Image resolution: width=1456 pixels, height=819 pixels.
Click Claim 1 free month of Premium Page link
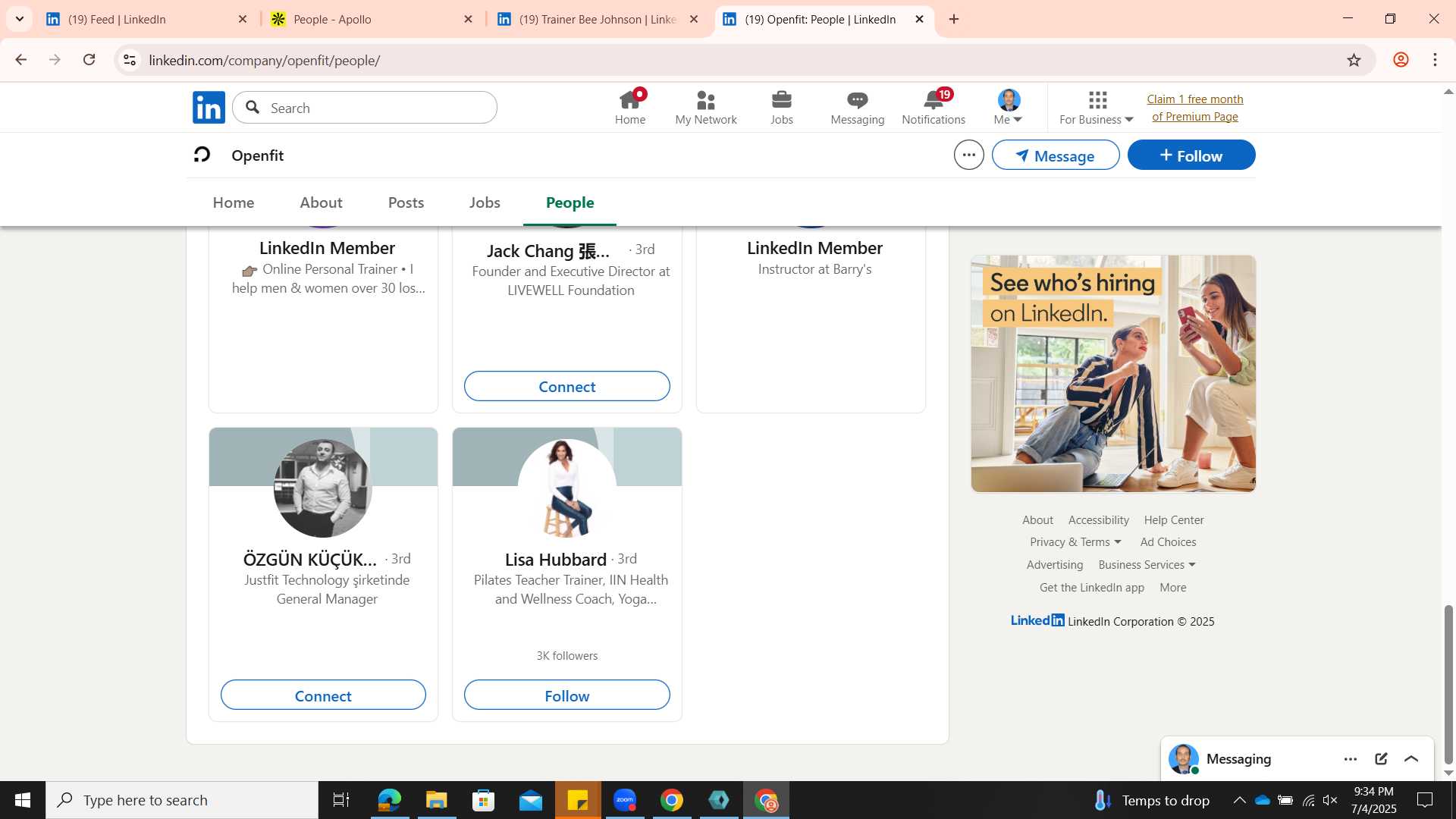point(1194,108)
